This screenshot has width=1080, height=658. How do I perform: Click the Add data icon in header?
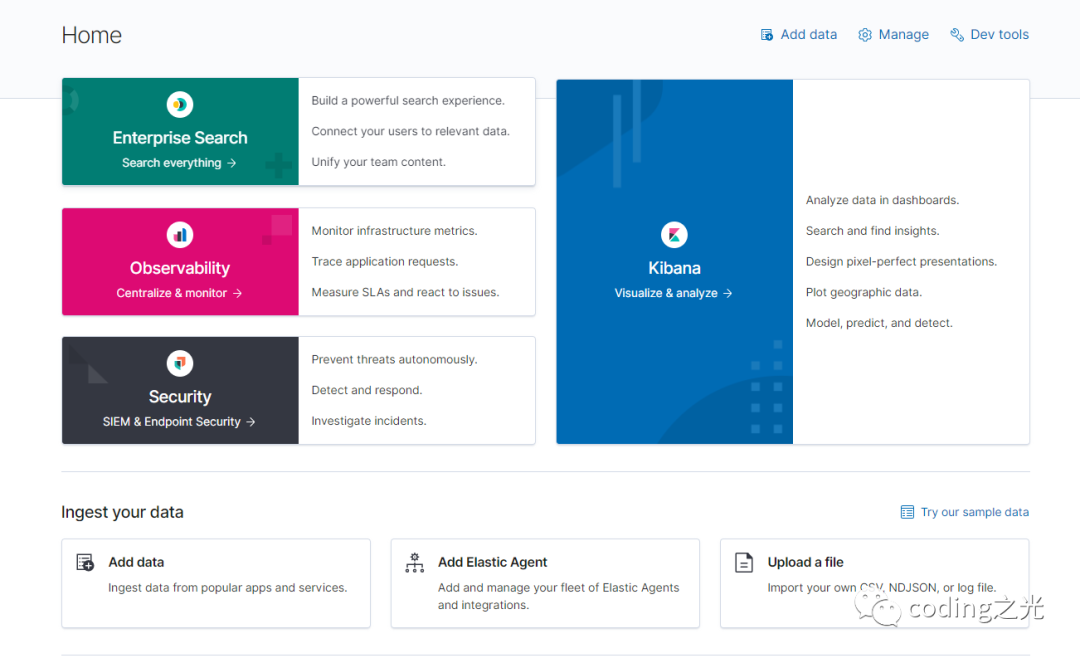(767, 34)
